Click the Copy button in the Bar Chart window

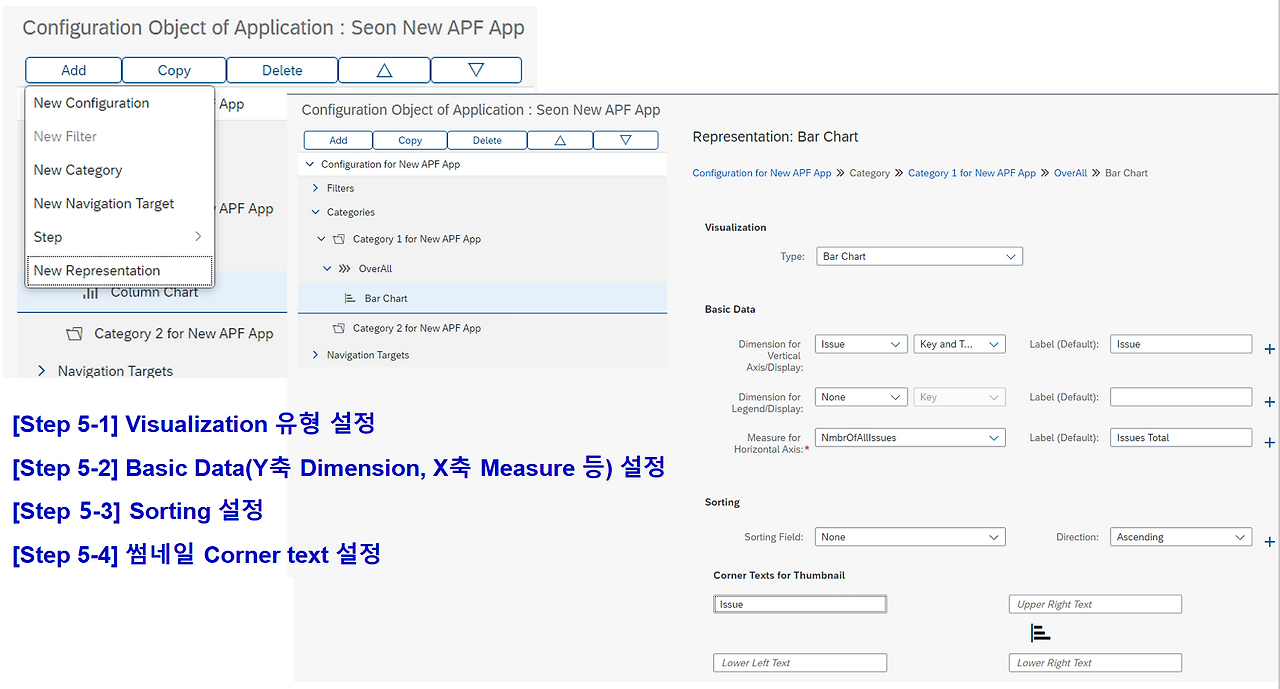[x=410, y=140]
